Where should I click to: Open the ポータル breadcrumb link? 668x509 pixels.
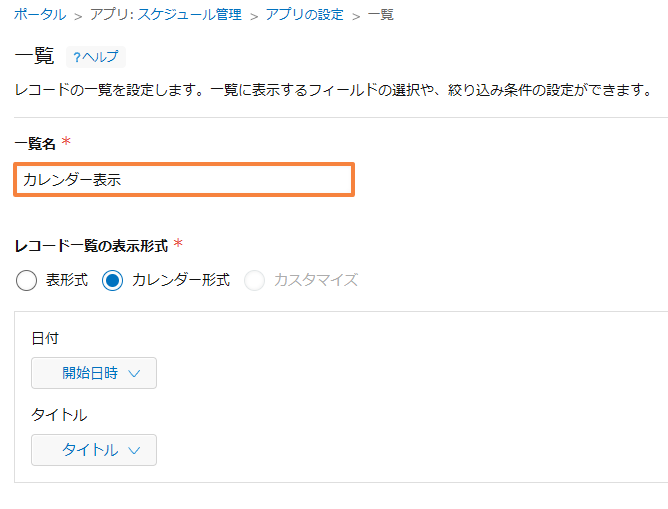pos(40,15)
